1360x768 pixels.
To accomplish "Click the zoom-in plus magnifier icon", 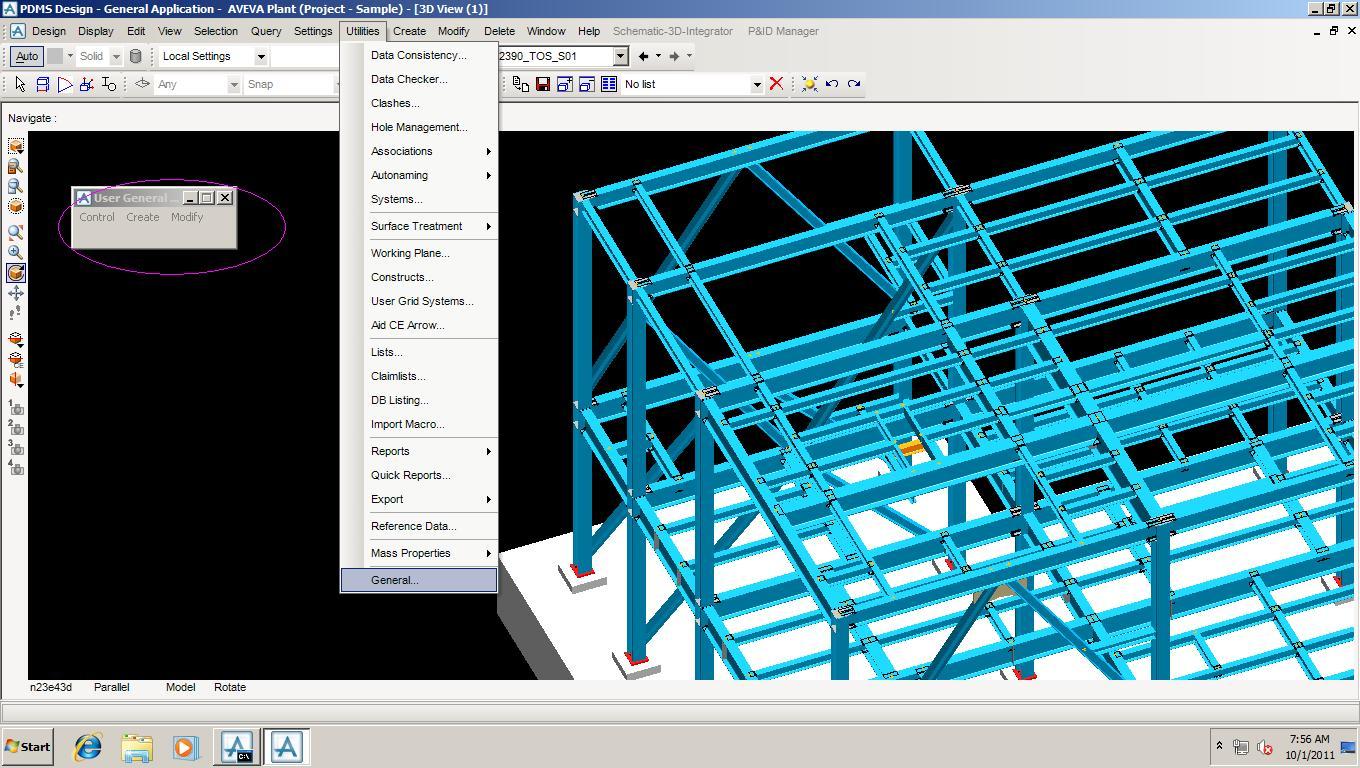I will pyautogui.click(x=16, y=252).
